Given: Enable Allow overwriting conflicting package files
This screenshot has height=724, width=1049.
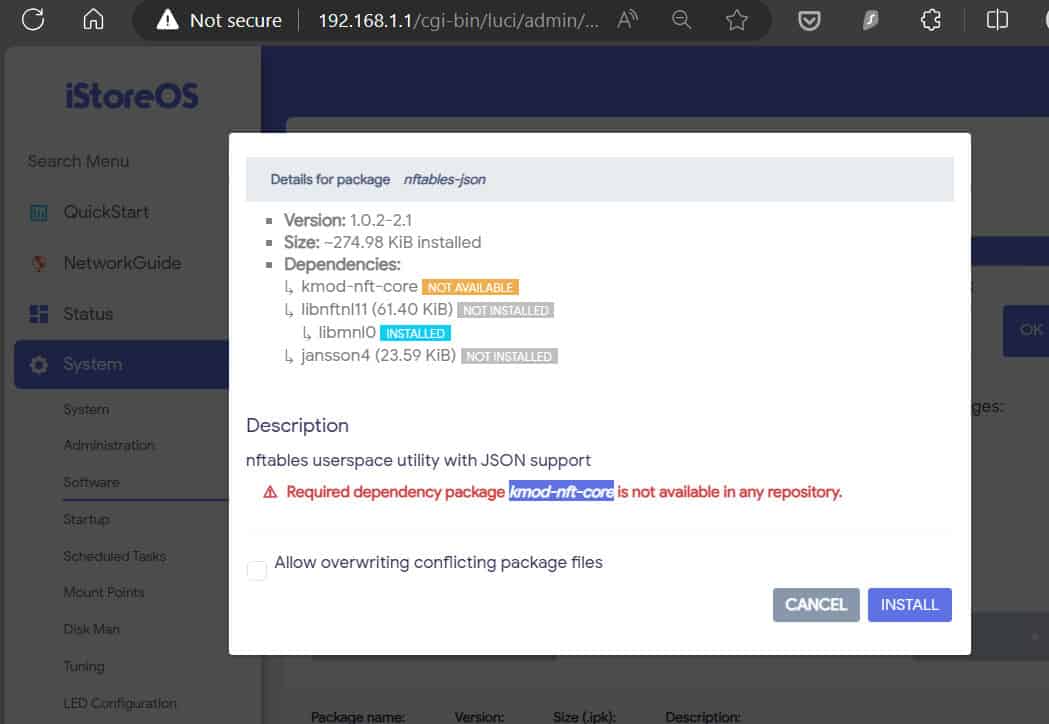Looking at the screenshot, I should tap(257, 570).
